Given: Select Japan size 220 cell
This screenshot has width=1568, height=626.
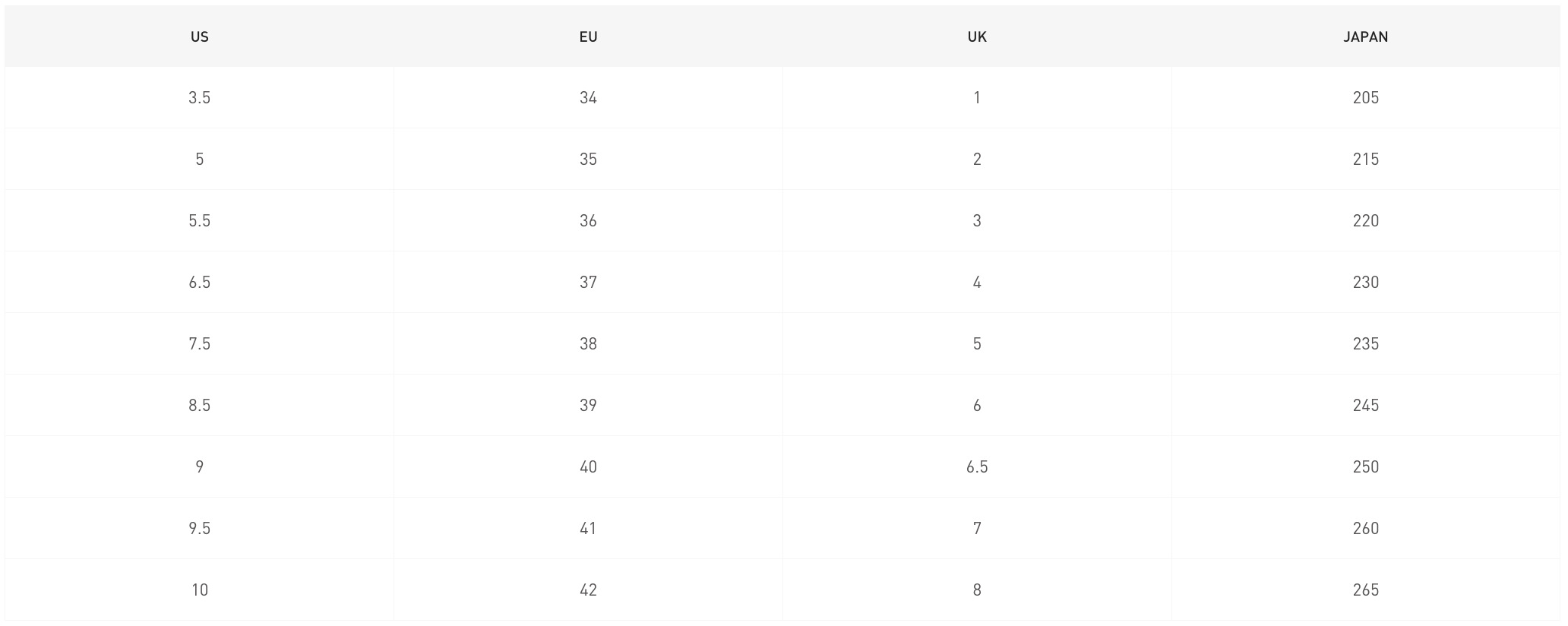Looking at the screenshot, I should [1366, 221].
